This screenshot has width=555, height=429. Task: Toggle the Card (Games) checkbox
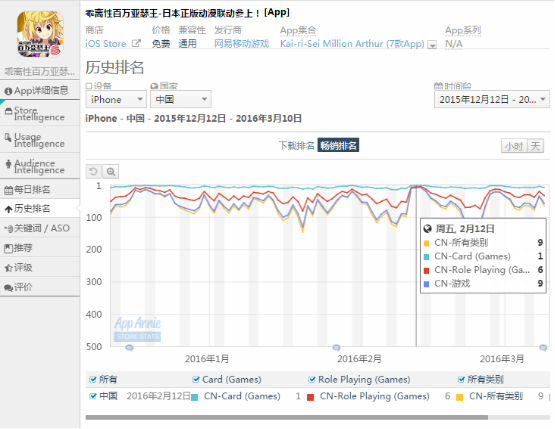click(x=196, y=380)
